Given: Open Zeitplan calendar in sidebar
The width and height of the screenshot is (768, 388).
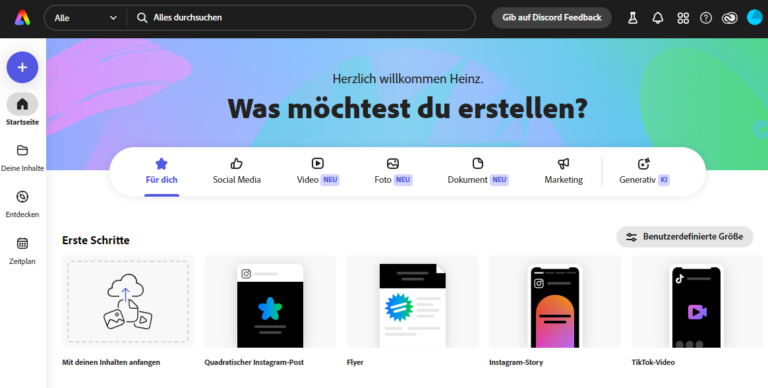Looking at the screenshot, I should pos(23,251).
